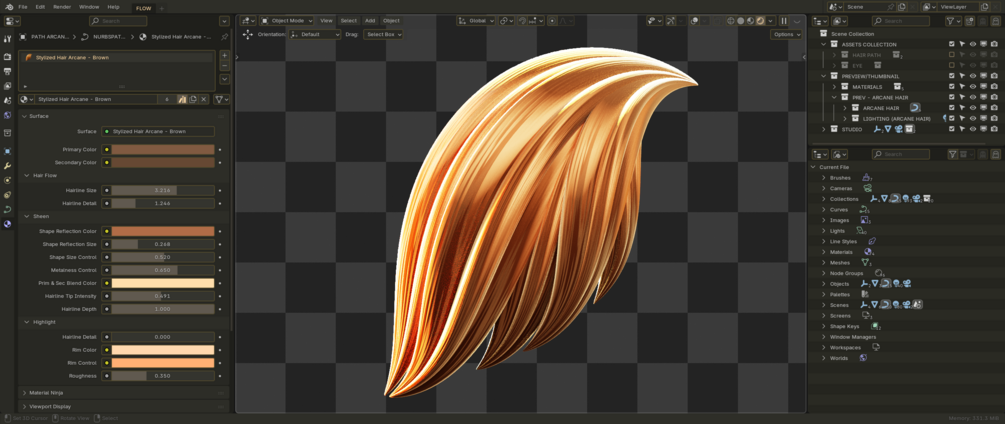Open the Object Constraints properties tab

point(8,195)
